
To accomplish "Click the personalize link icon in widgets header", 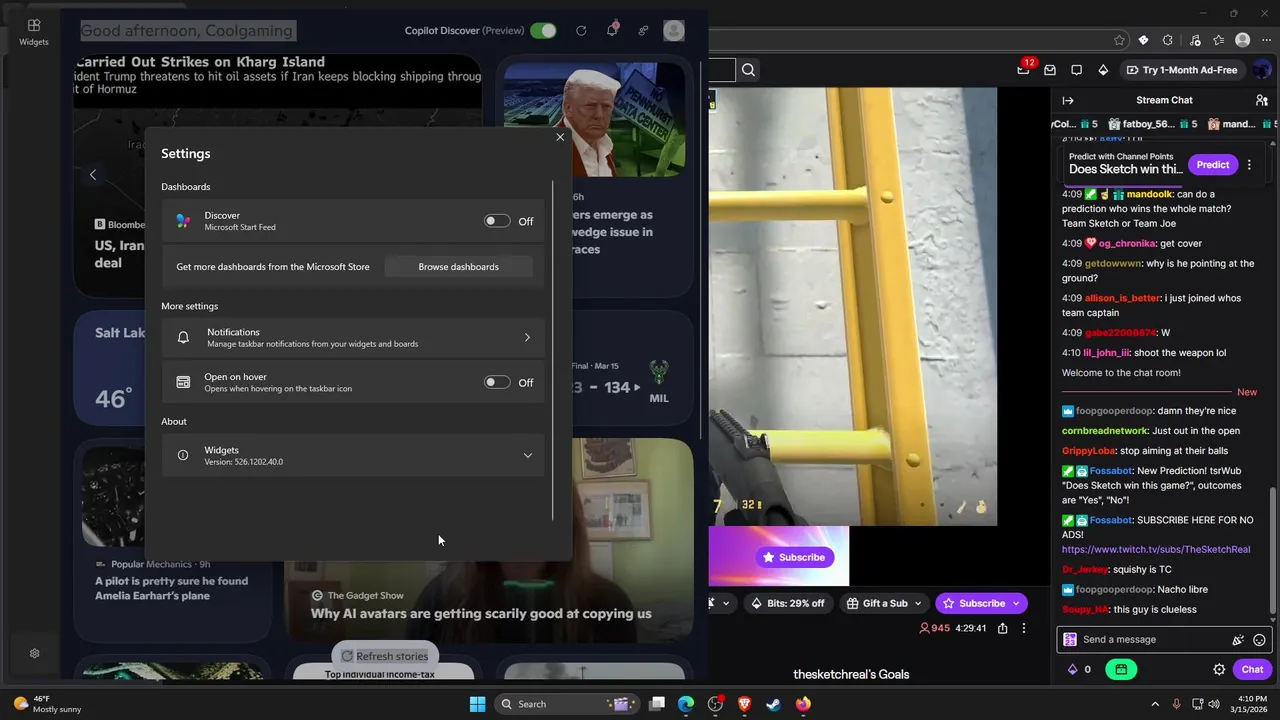I will (x=643, y=31).
